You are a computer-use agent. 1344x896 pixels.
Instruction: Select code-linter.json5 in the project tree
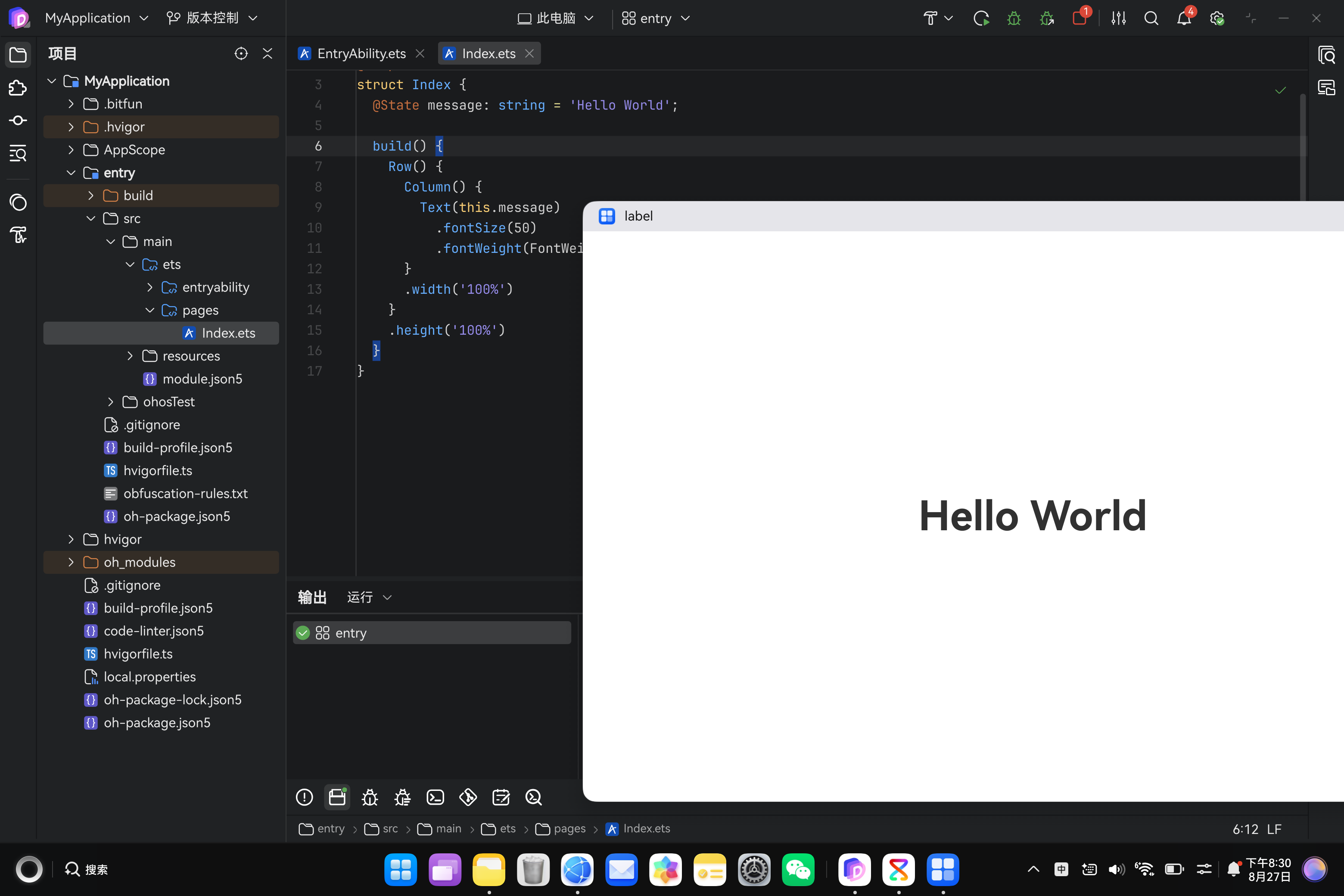(161, 631)
